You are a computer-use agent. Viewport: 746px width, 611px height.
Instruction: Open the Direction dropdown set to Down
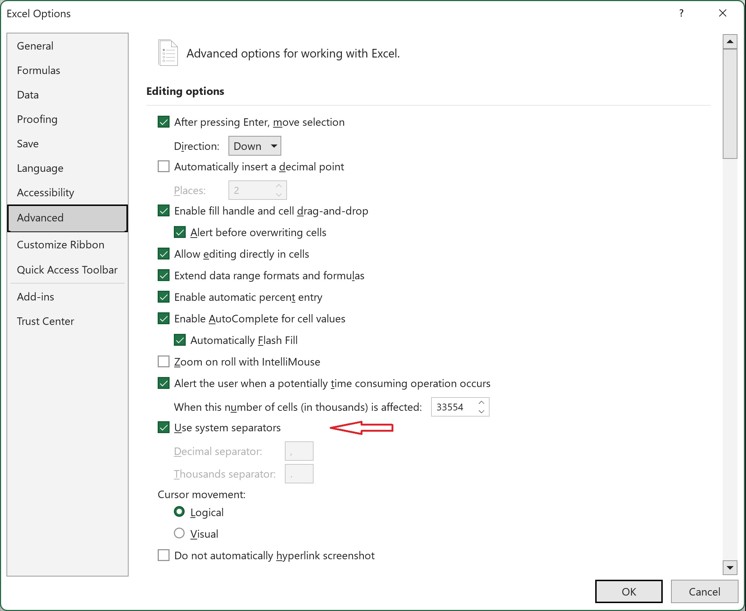coord(255,146)
